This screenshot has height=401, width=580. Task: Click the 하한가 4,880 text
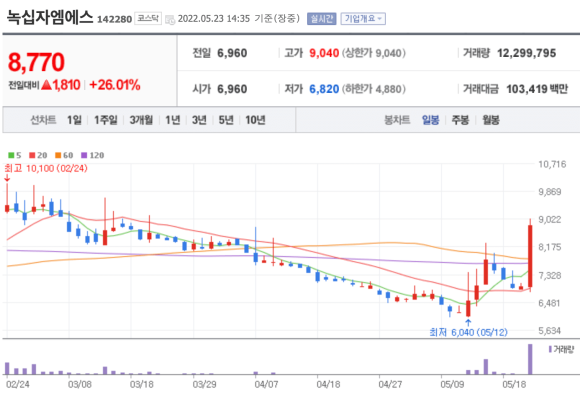click(x=374, y=89)
